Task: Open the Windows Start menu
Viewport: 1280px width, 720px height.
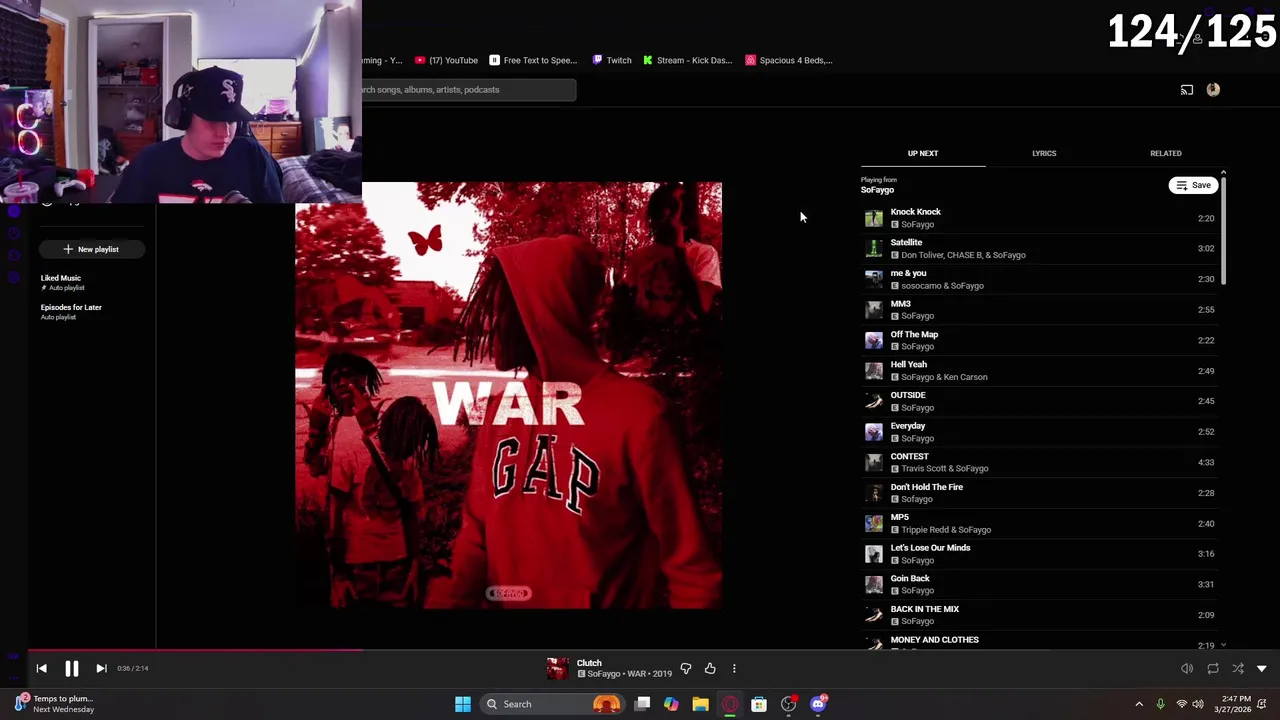Action: coord(463,704)
